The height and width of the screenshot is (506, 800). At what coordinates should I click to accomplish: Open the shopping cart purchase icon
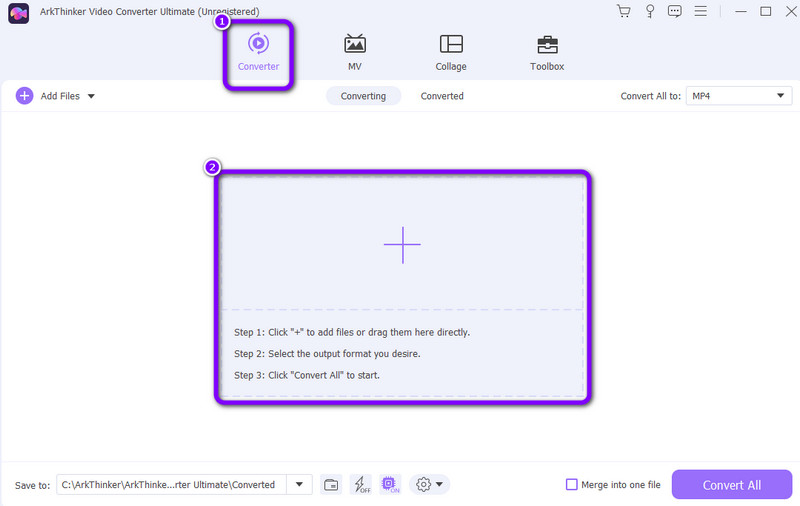pos(623,11)
